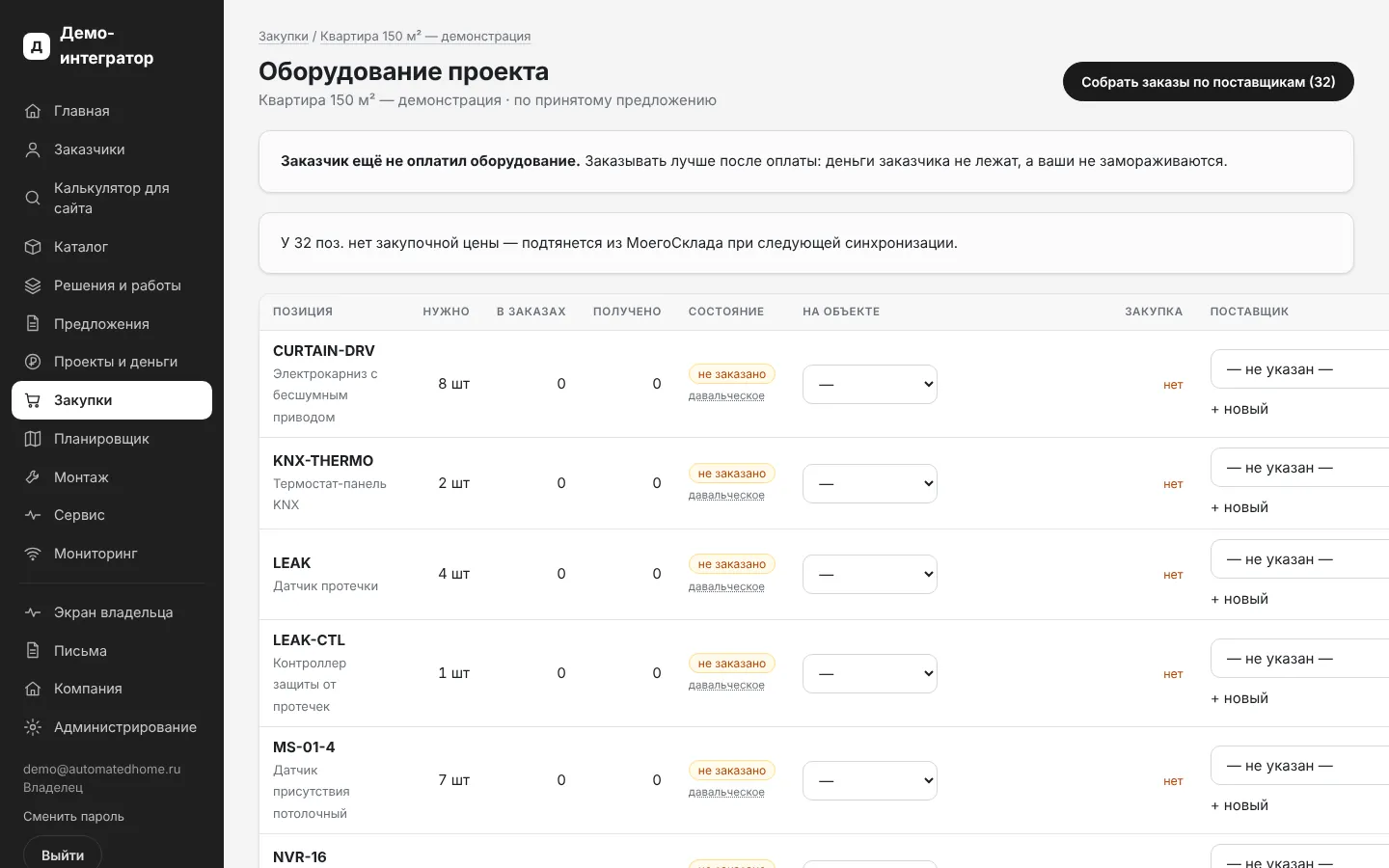Click the map icon beside Планировщик
Viewport: 1389px width, 868px height.
(33, 439)
